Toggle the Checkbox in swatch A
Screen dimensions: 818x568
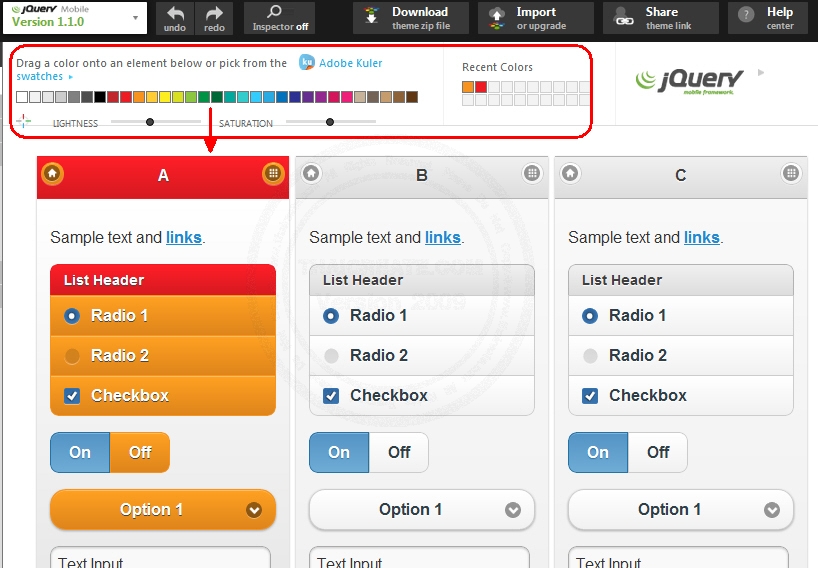(163, 395)
